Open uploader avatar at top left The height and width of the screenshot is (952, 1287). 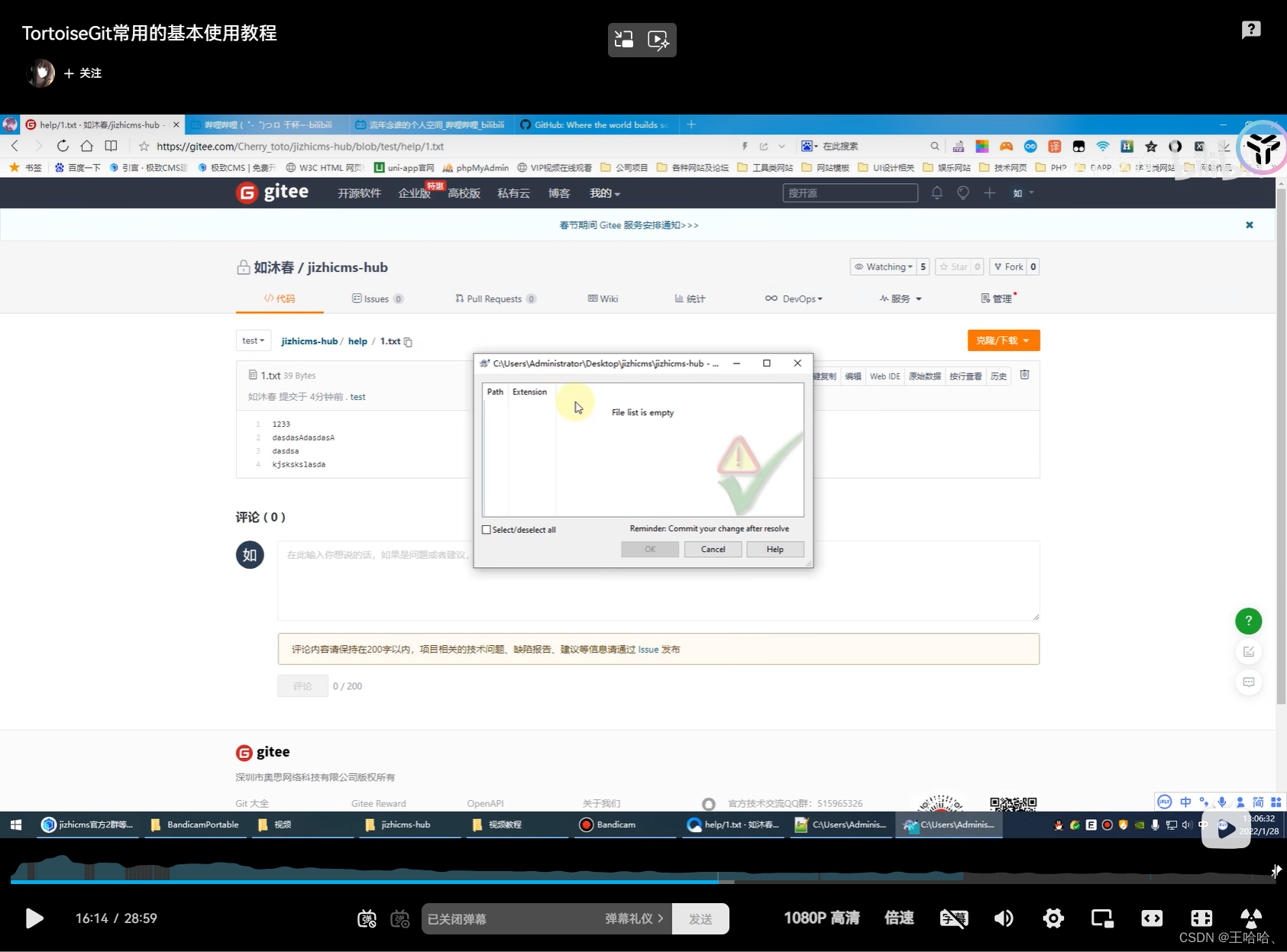coord(40,73)
